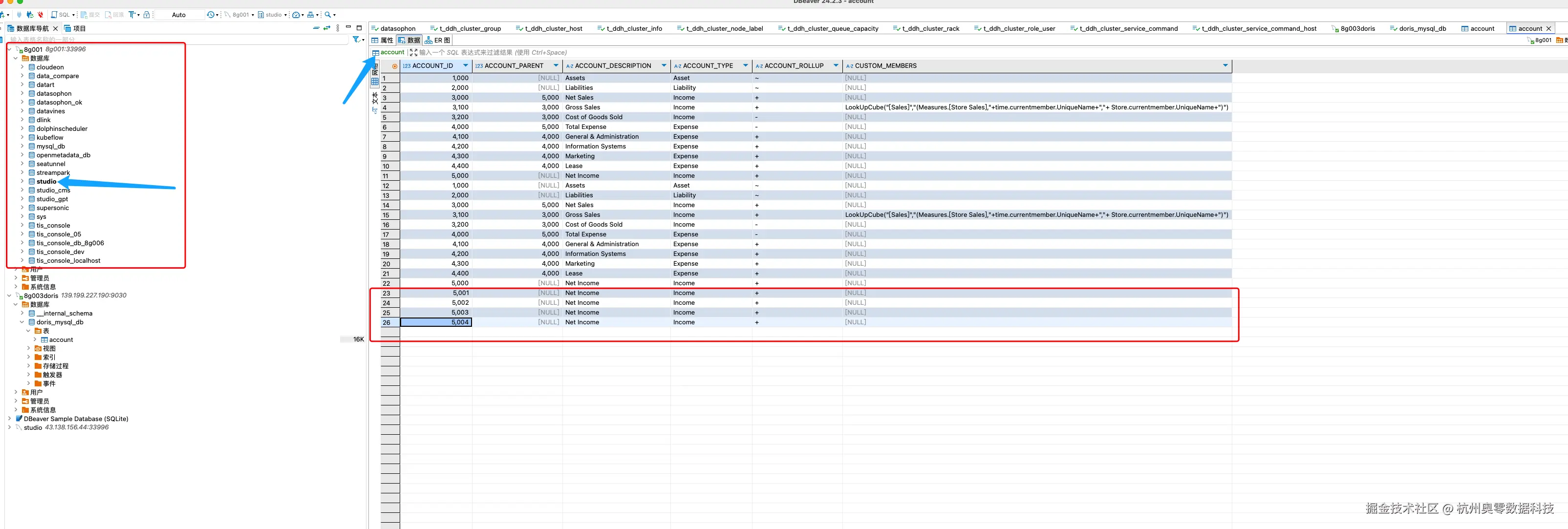This screenshot has width=1568, height=529.
Task: Click the green account table label above grid
Action: pyautogui.click(x=391, y=52)
